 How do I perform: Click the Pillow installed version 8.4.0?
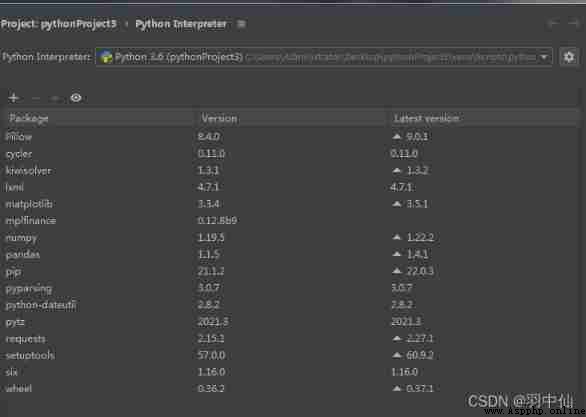pos(209,137)
